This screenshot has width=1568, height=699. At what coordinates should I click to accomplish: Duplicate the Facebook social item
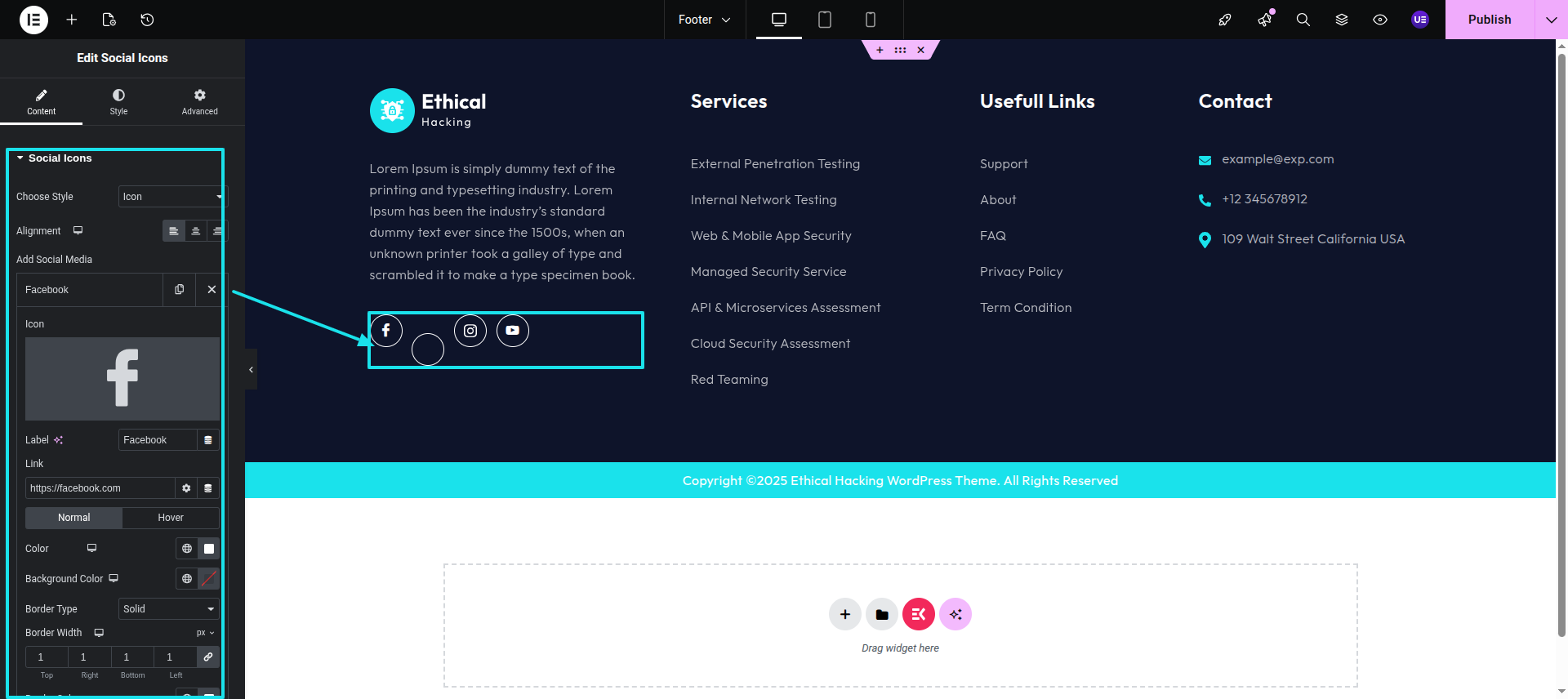[x=180, y=290]
